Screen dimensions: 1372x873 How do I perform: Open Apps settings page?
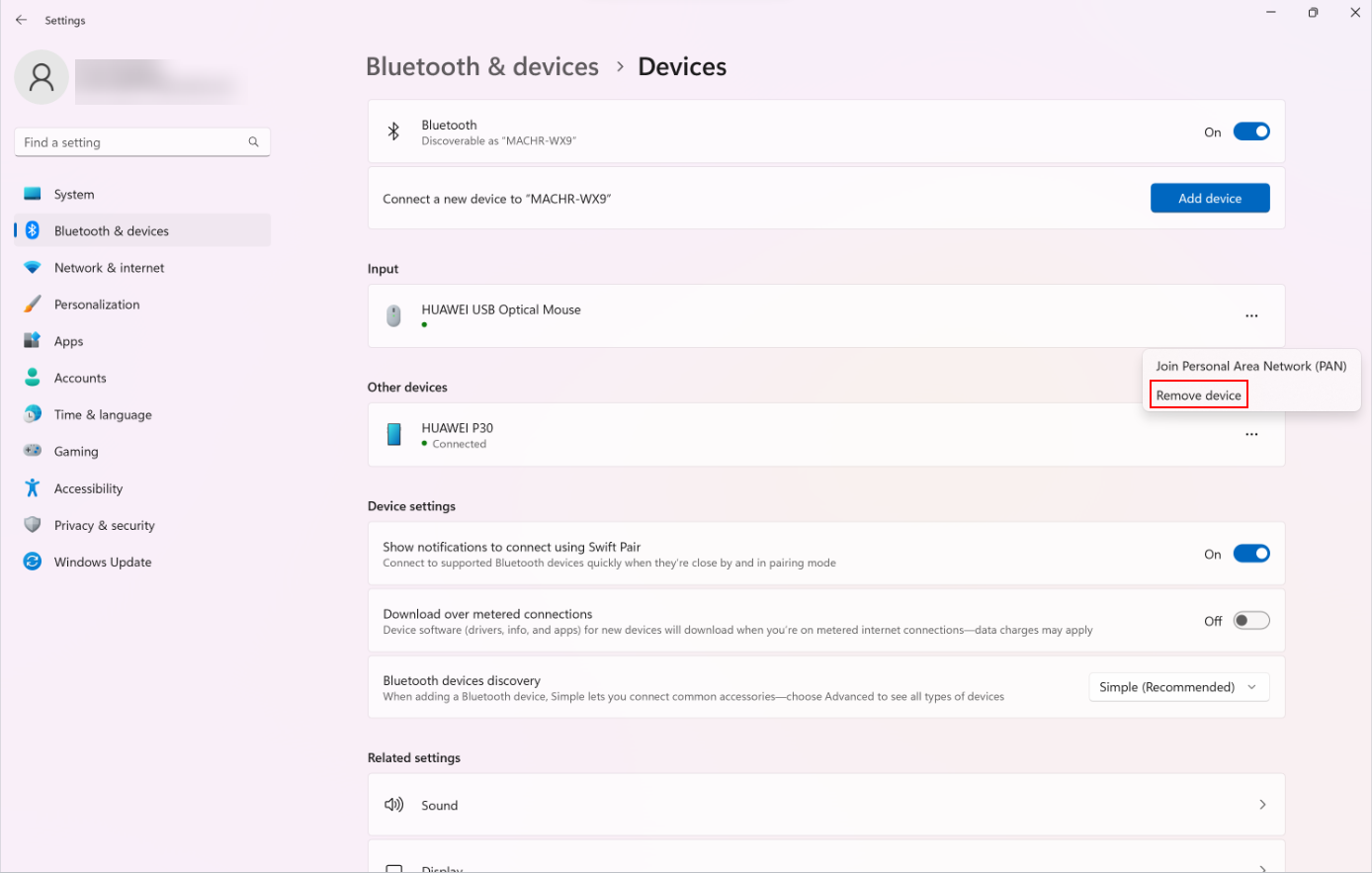[x=142, y=341]
